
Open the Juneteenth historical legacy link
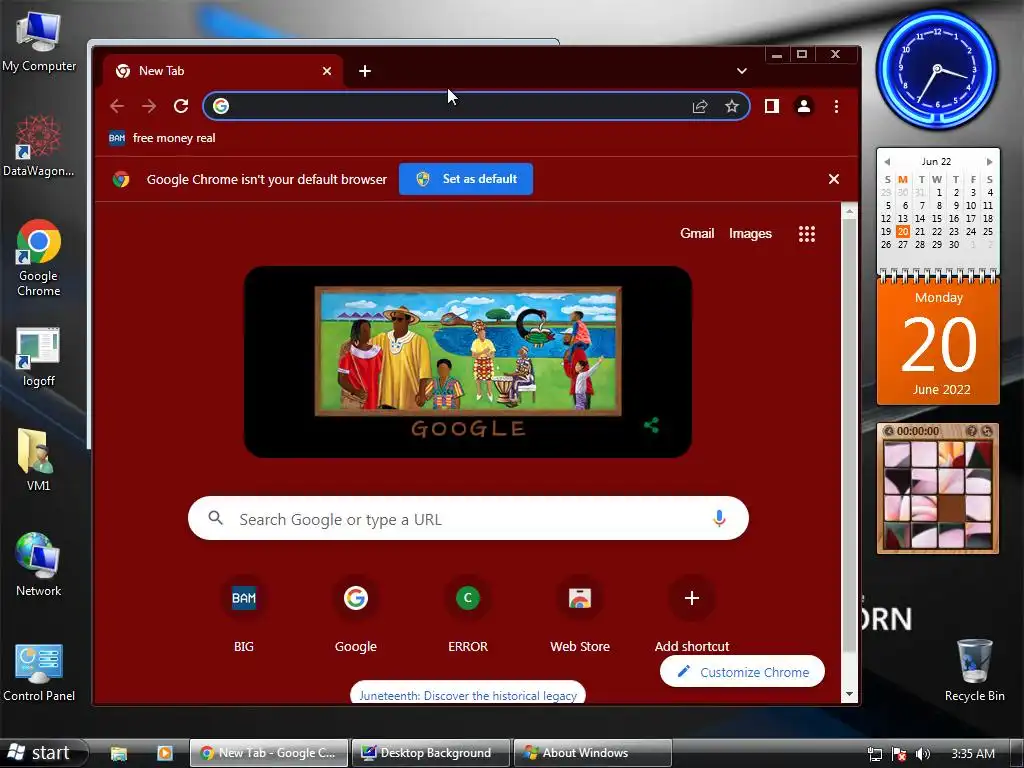[x=468, y=694]
